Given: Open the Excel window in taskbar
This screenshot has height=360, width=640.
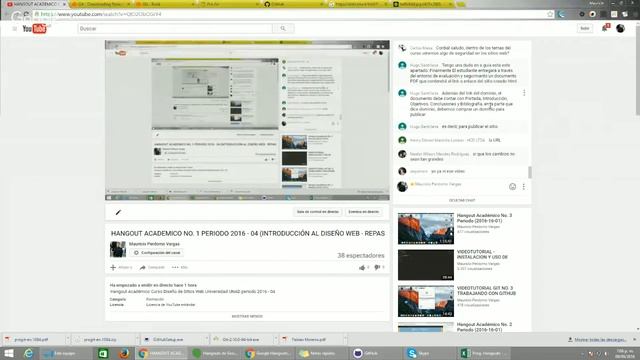Looking at the screenshot, I should (x=484, y=353).
